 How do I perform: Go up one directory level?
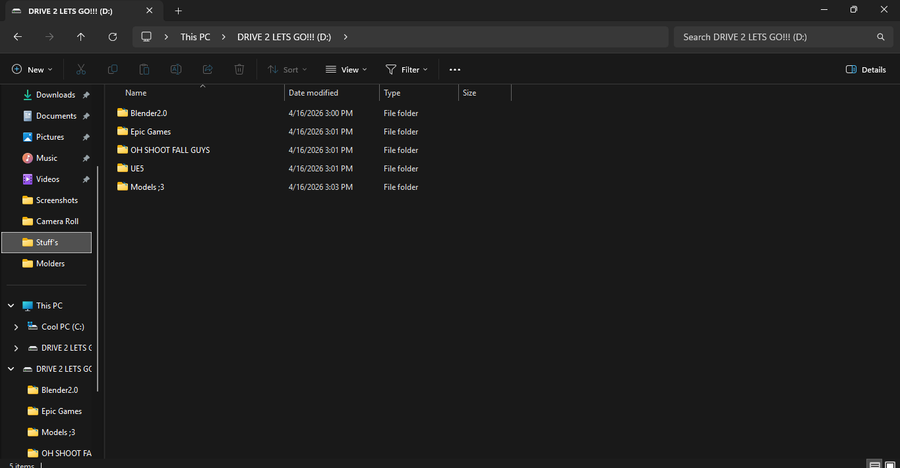(x=81, y=37)
